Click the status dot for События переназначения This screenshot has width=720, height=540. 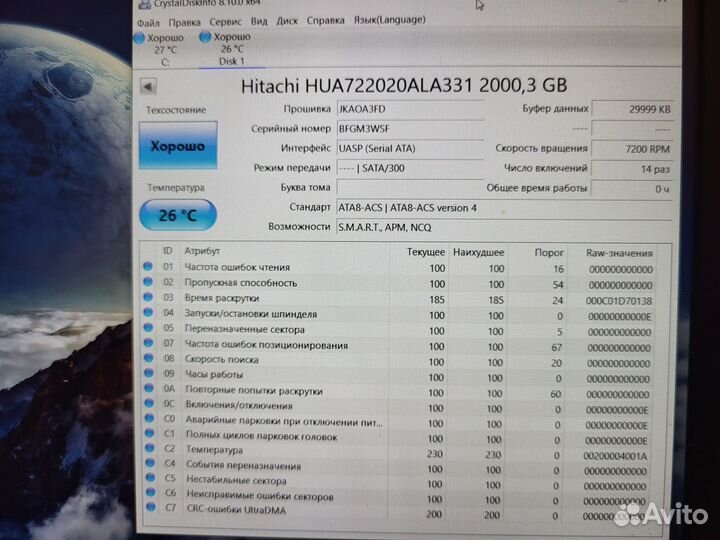click(150, 462)
